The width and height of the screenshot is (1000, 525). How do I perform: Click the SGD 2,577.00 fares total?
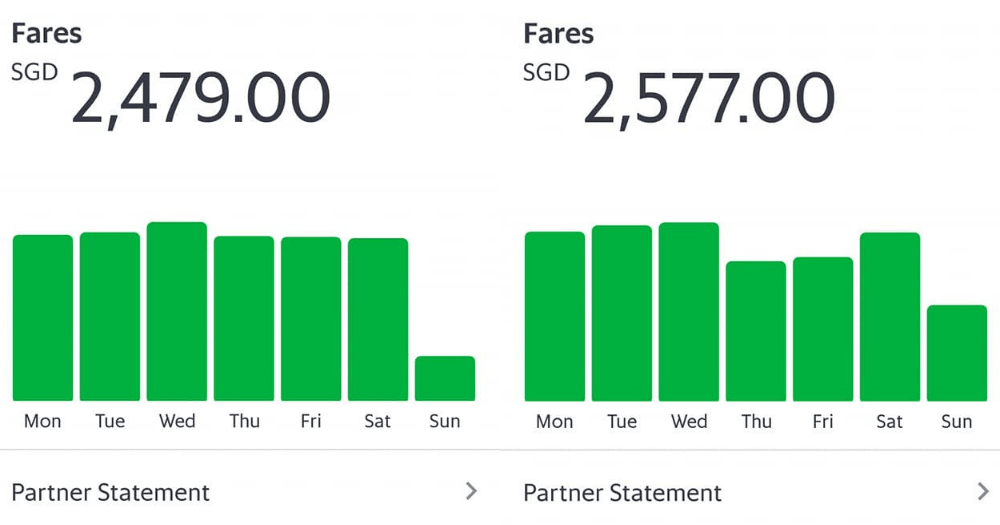tap(708, 98)
